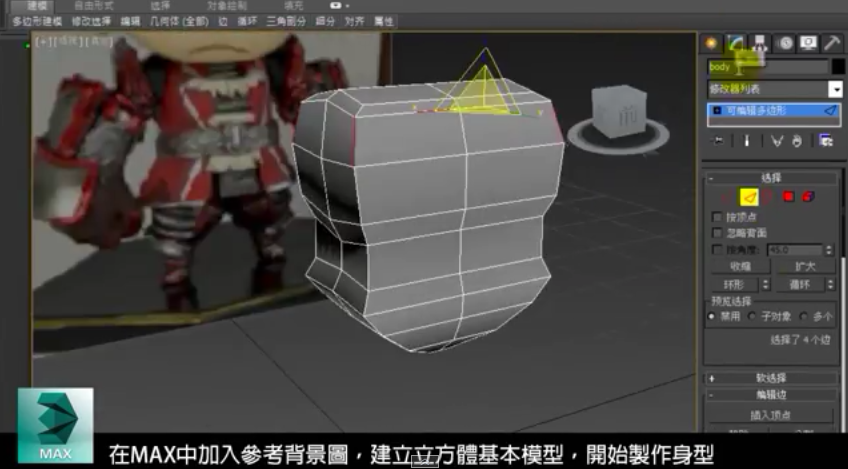
Task: Click the viewport [+] menu label
Action: [x=43, y=42]
